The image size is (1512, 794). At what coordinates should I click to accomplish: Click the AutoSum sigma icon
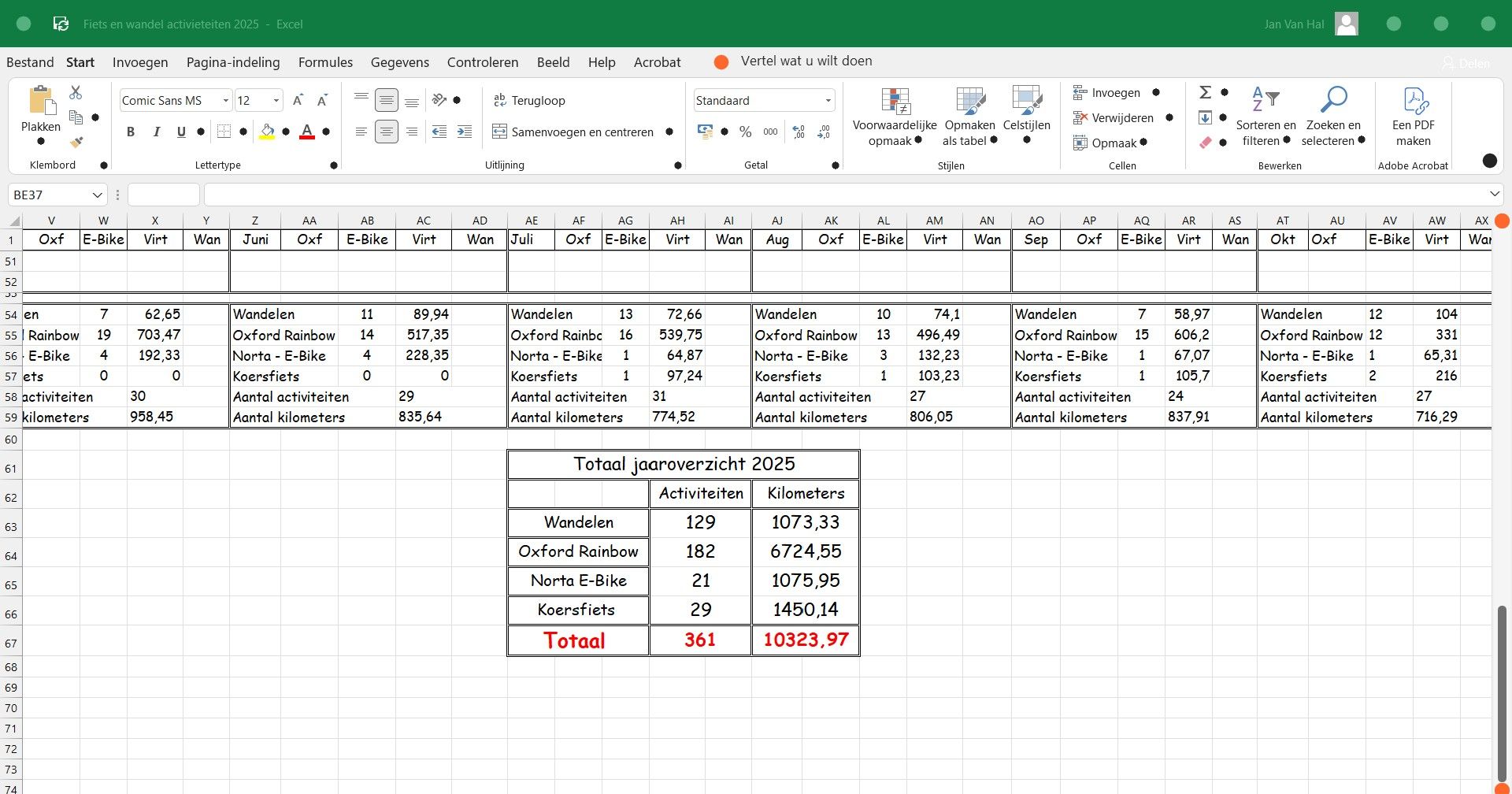[x=1205, y=93]
